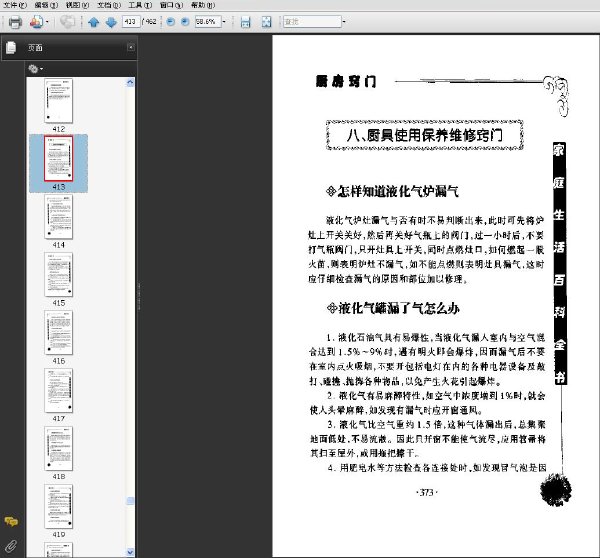The image size is (600, 558).
Task: Click the thumbnail scrollbar thumb
Action: click(x=130, y=501)
